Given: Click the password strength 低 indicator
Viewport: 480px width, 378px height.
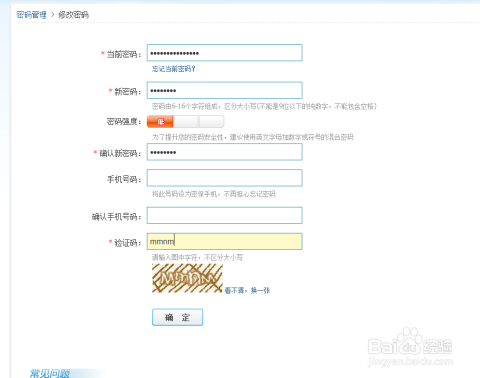Looking at the screenshot, I should [x=160, y=122].
